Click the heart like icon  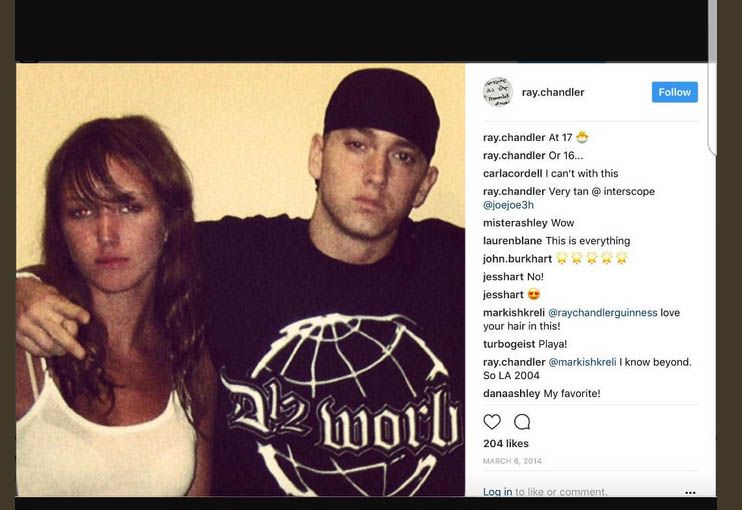pyautogui.click(x=492, y=422)
